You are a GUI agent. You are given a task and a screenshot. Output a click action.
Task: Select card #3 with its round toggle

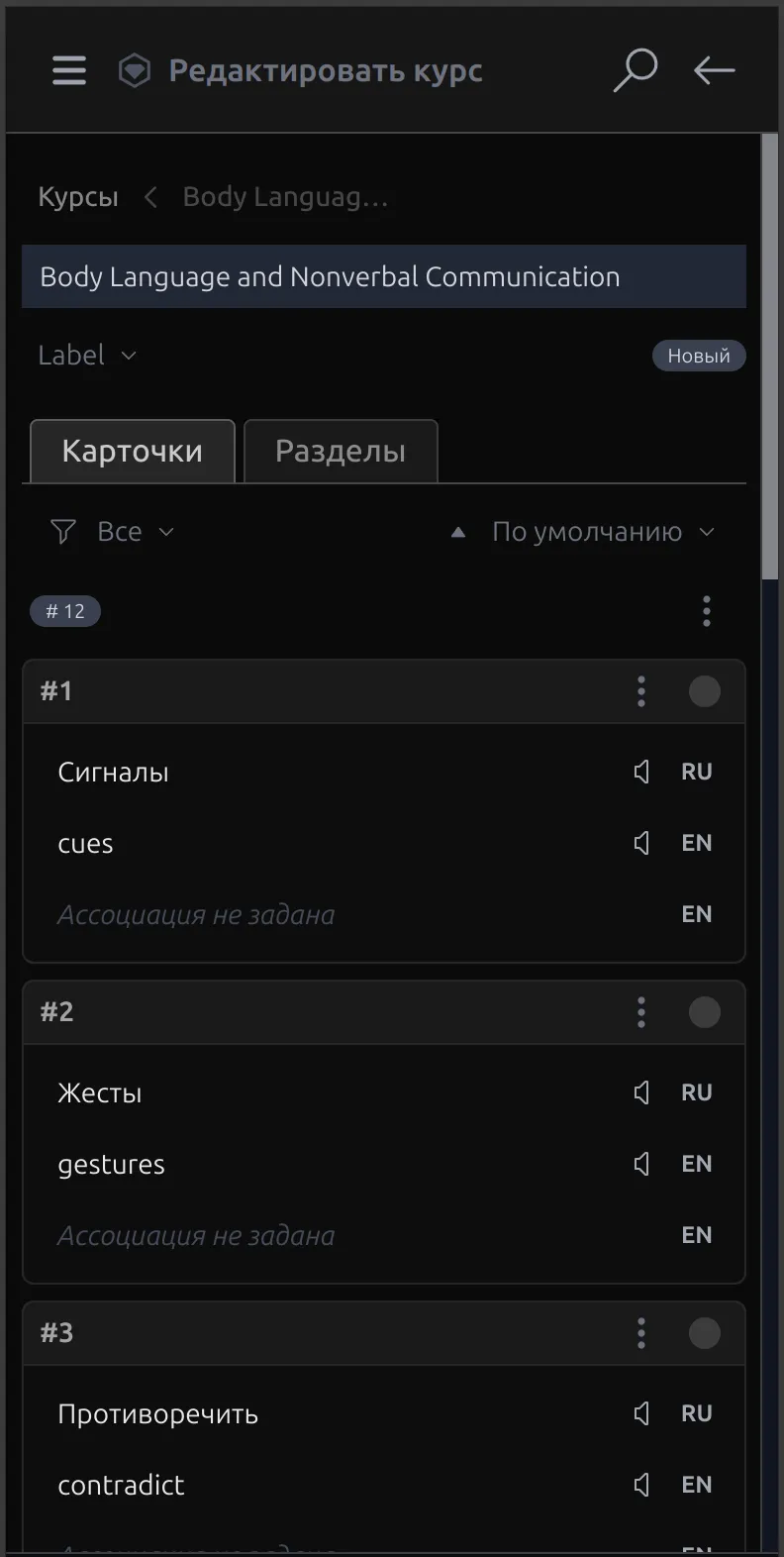(704, 1333)
